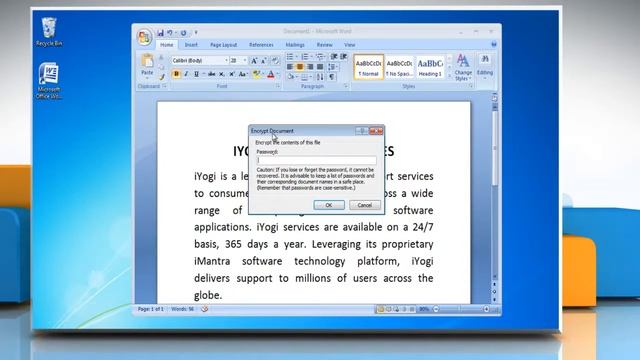Click the Strikethrough icon
The width and height of the screenshot is (640, 360).
point(211,74)
